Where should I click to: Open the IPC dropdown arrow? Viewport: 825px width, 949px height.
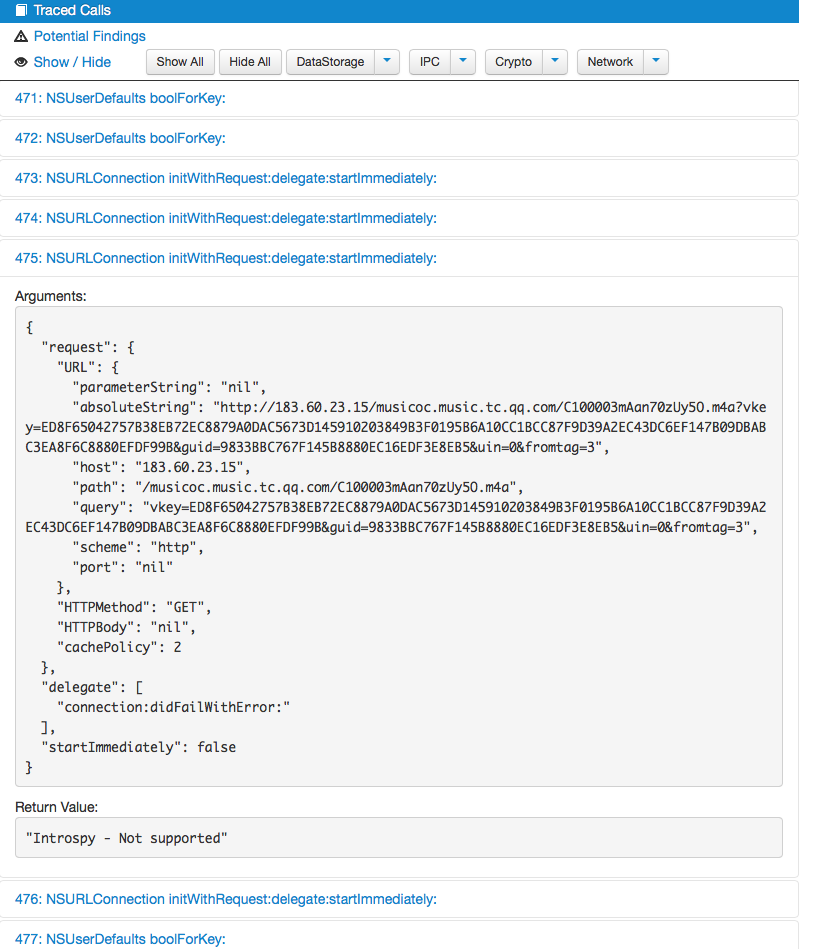coord(462,62)
